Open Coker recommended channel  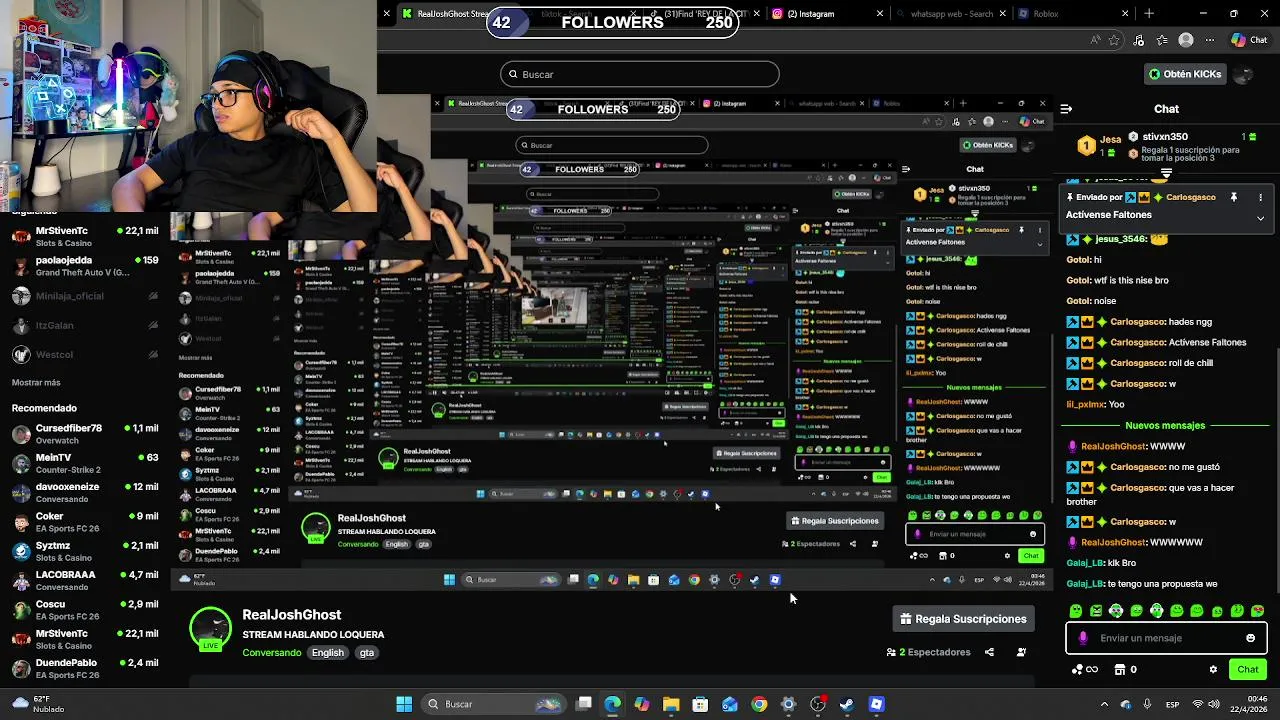coord(85,522)
